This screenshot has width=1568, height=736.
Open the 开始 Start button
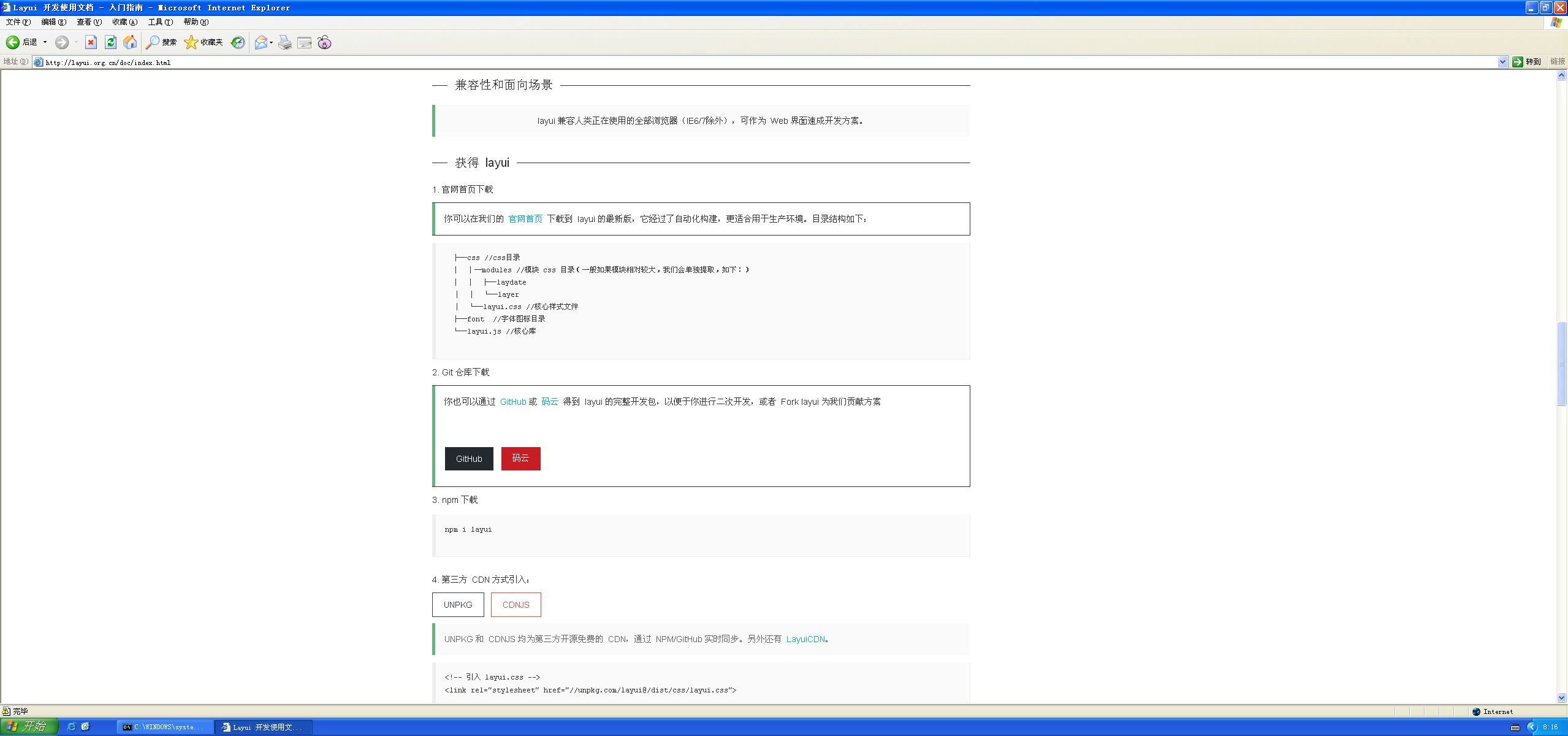pos(29,727)
